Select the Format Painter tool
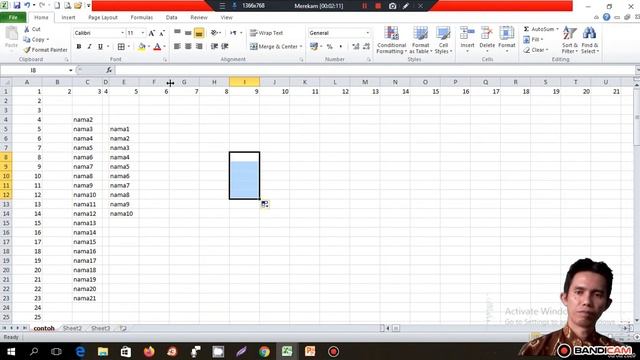The width and height of the screenshot is (640, 360). tap(45, 50)
